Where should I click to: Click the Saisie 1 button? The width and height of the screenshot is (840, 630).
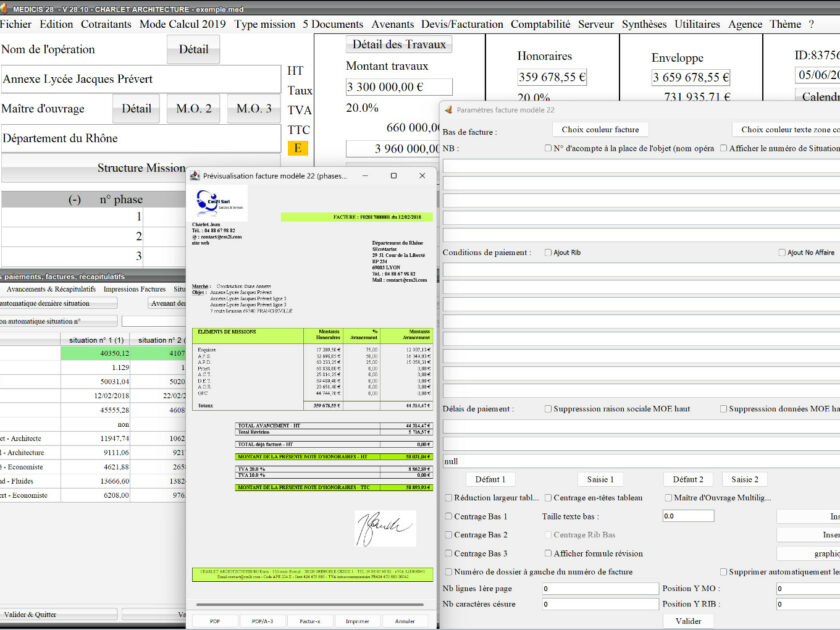click(x=601, y=479)
